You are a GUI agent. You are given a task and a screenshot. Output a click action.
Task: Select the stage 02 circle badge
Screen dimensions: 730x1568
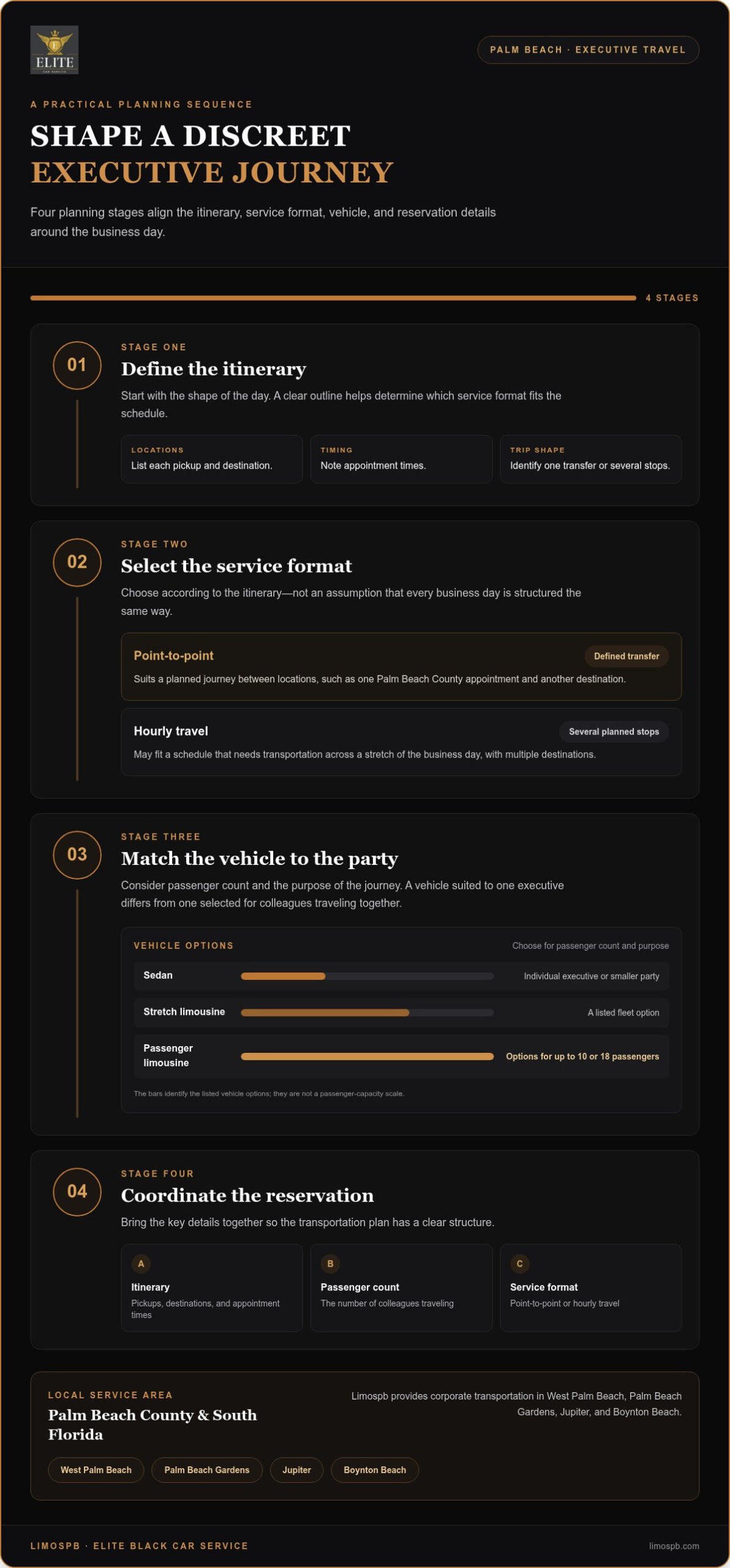click(x=77, y=562)
